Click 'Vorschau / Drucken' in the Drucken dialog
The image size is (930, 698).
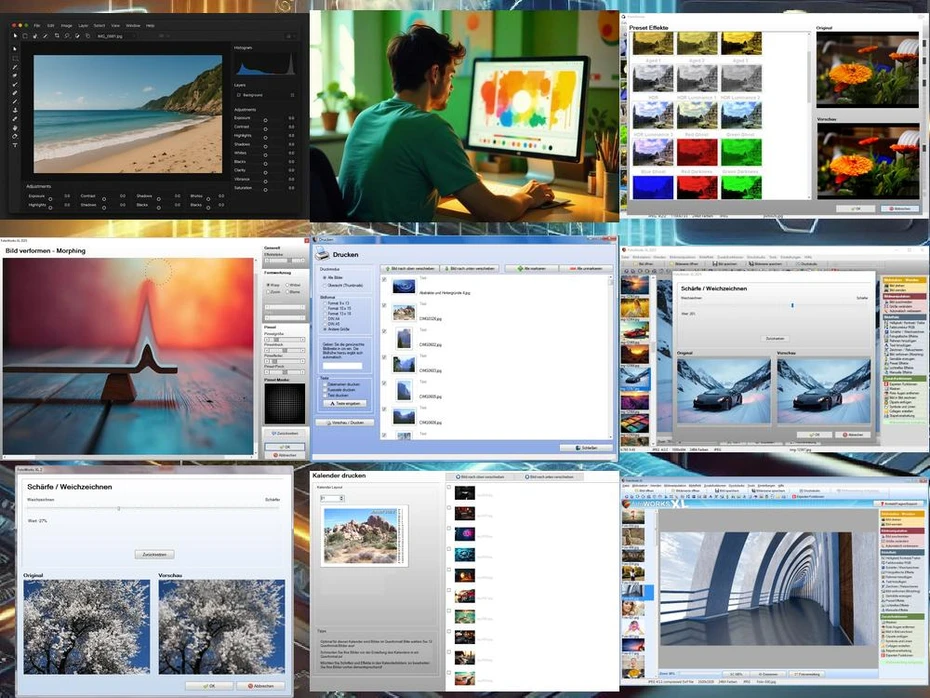(345, 423)
